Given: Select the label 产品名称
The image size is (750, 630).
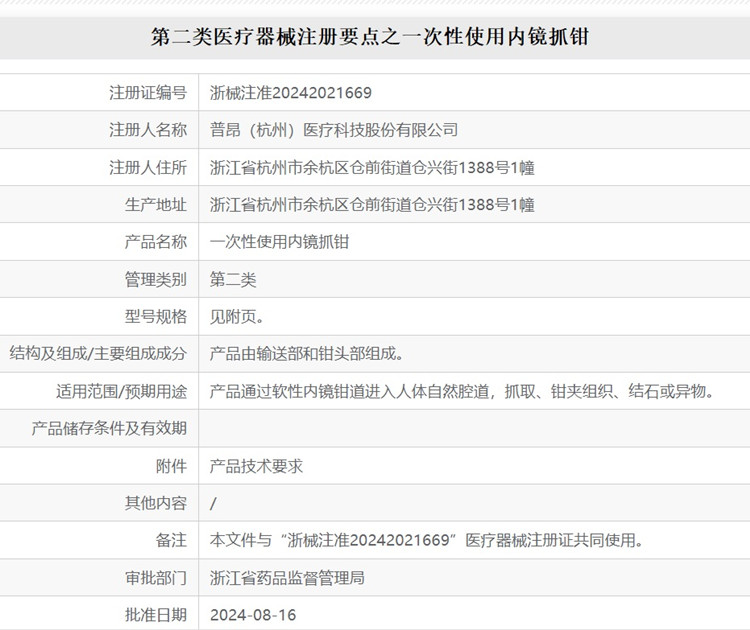Looking at the screenshot, I should 155,242.
